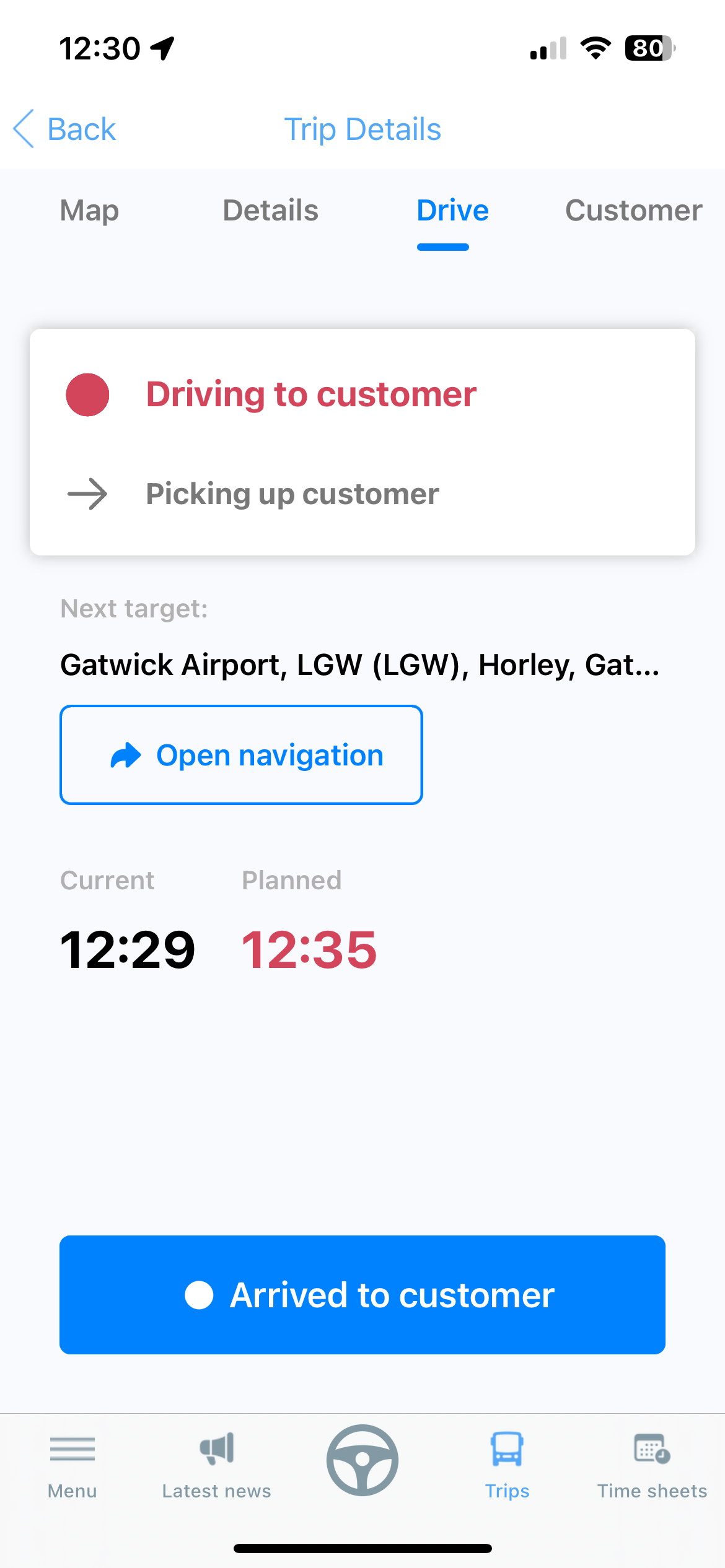This screenshot has width=725, height=1568.
Task: Tap the Latest news megaphone icon
Action: tap(217, 1448)
